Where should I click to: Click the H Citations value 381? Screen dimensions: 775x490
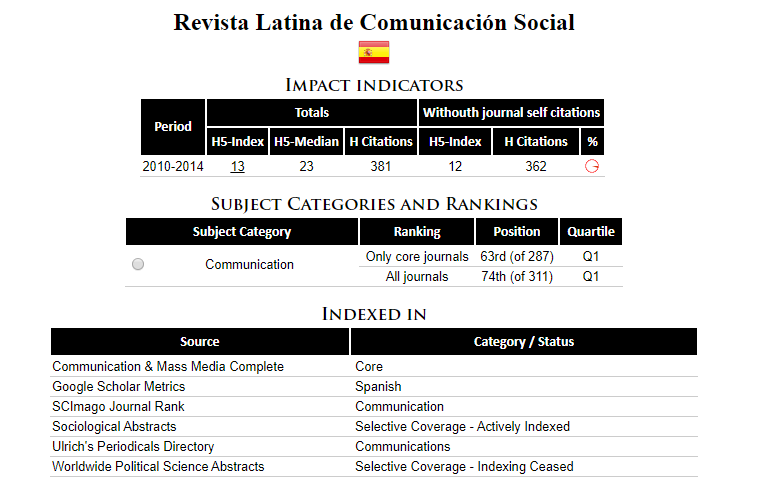click(x=381, y=166)
